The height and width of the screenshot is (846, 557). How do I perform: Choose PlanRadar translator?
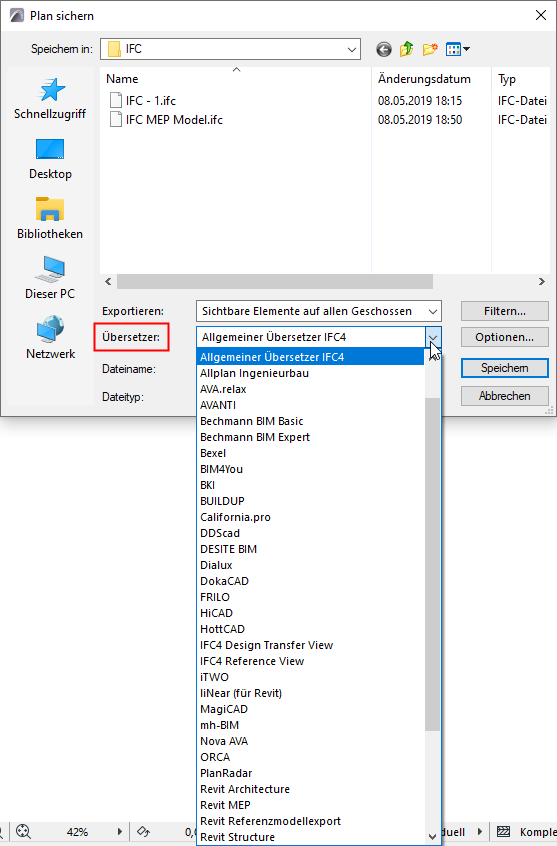tap(311, 773)
